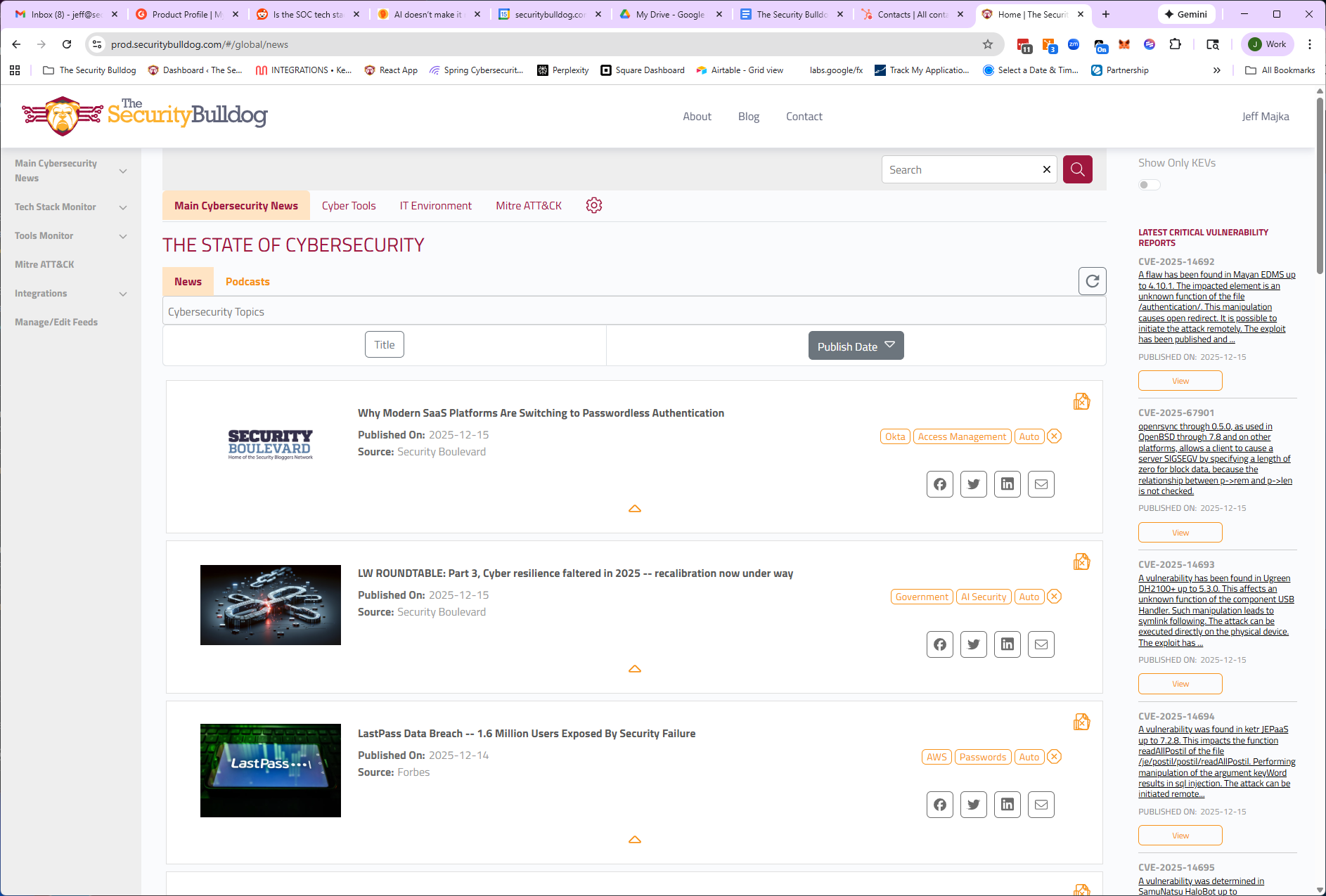Image resolution: width=1326 pixels, height=896 pixels.
Task: Open feed settings gear icon
Action: [594, 205]
